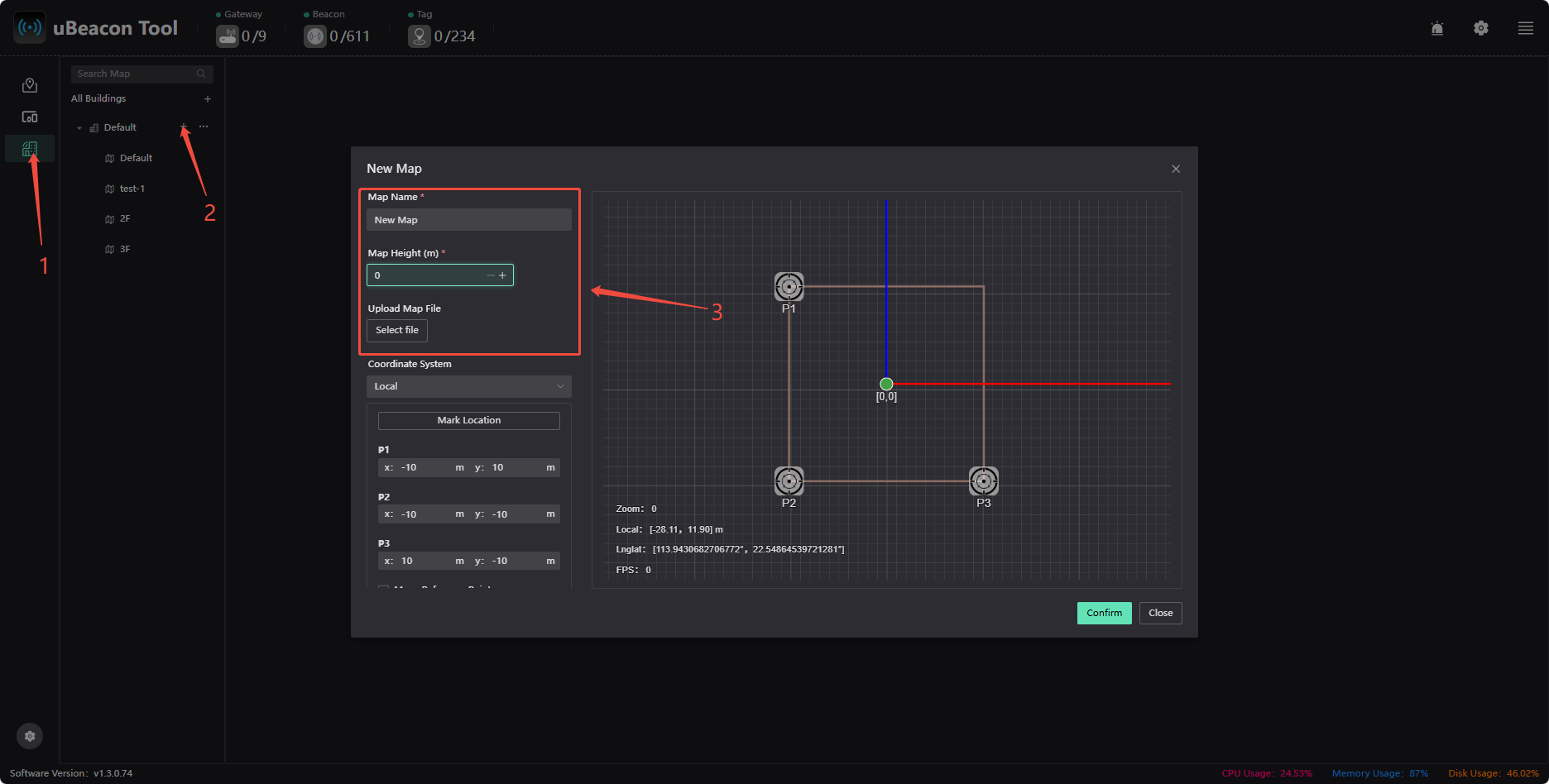Image resolution: width=1549 pixels, height=784 pixels.
Task: Open the settings gear in top bar
Action: 1481,28
